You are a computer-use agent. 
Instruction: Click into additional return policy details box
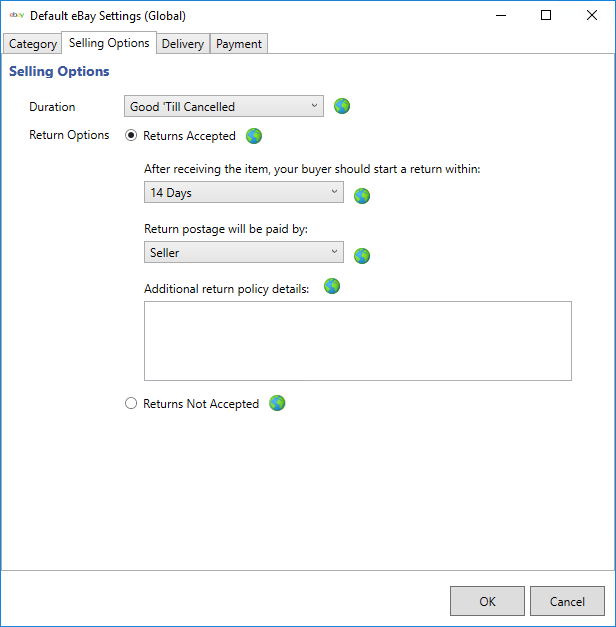point(357,340)
